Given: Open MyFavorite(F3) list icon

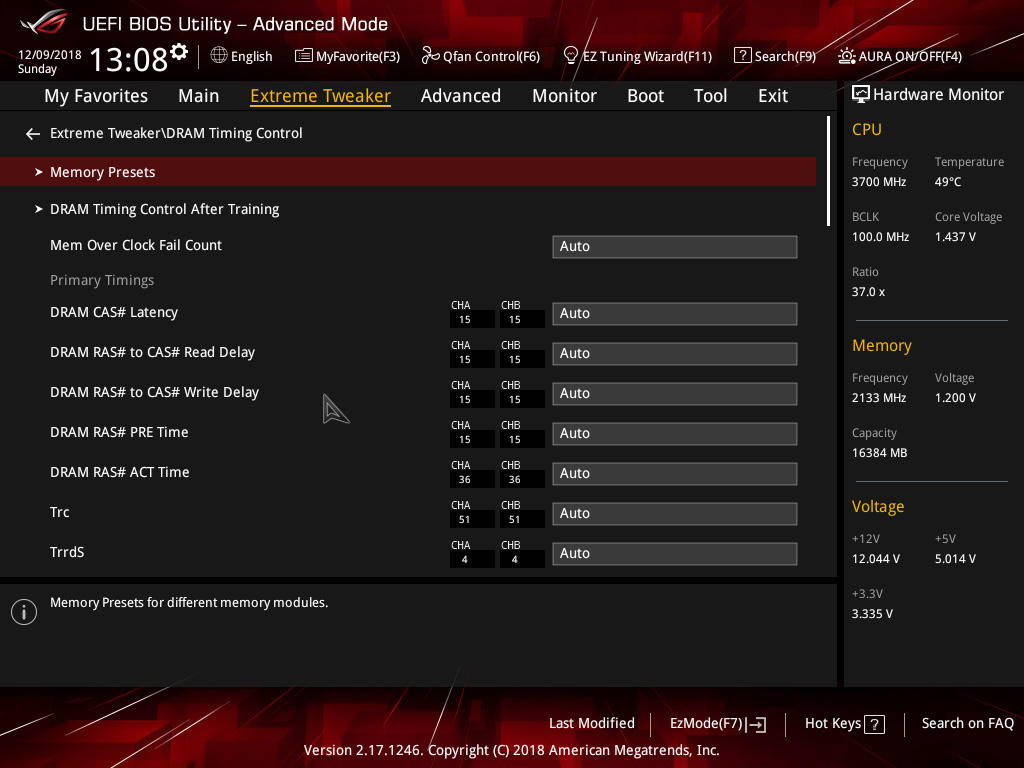Looking at the screenshot, I should (x=304, y=56).
